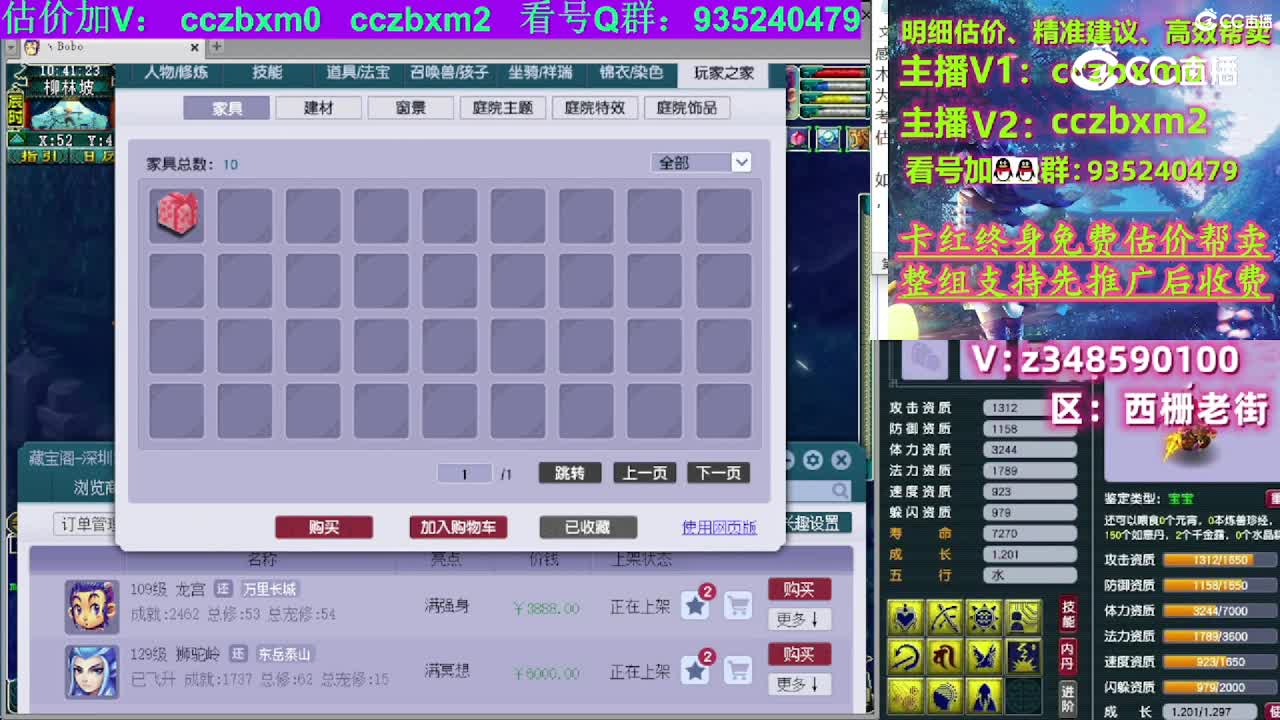Click the cart icon on 狮驼岭 row
The height and width of the screenshot is (720, 1280).
[x=738, y=671]
